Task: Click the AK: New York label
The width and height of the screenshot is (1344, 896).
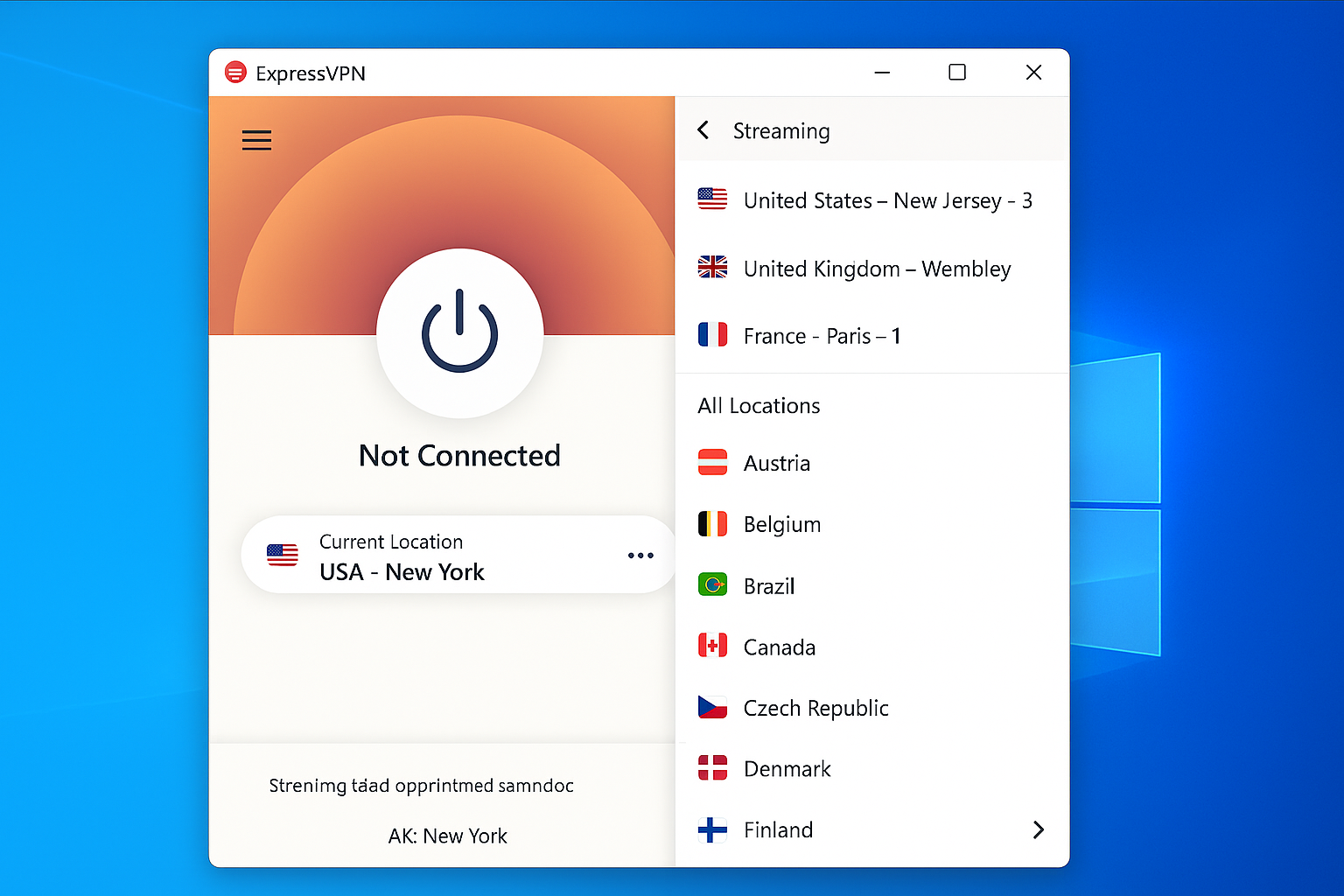Action: click(x=448, y=836)
